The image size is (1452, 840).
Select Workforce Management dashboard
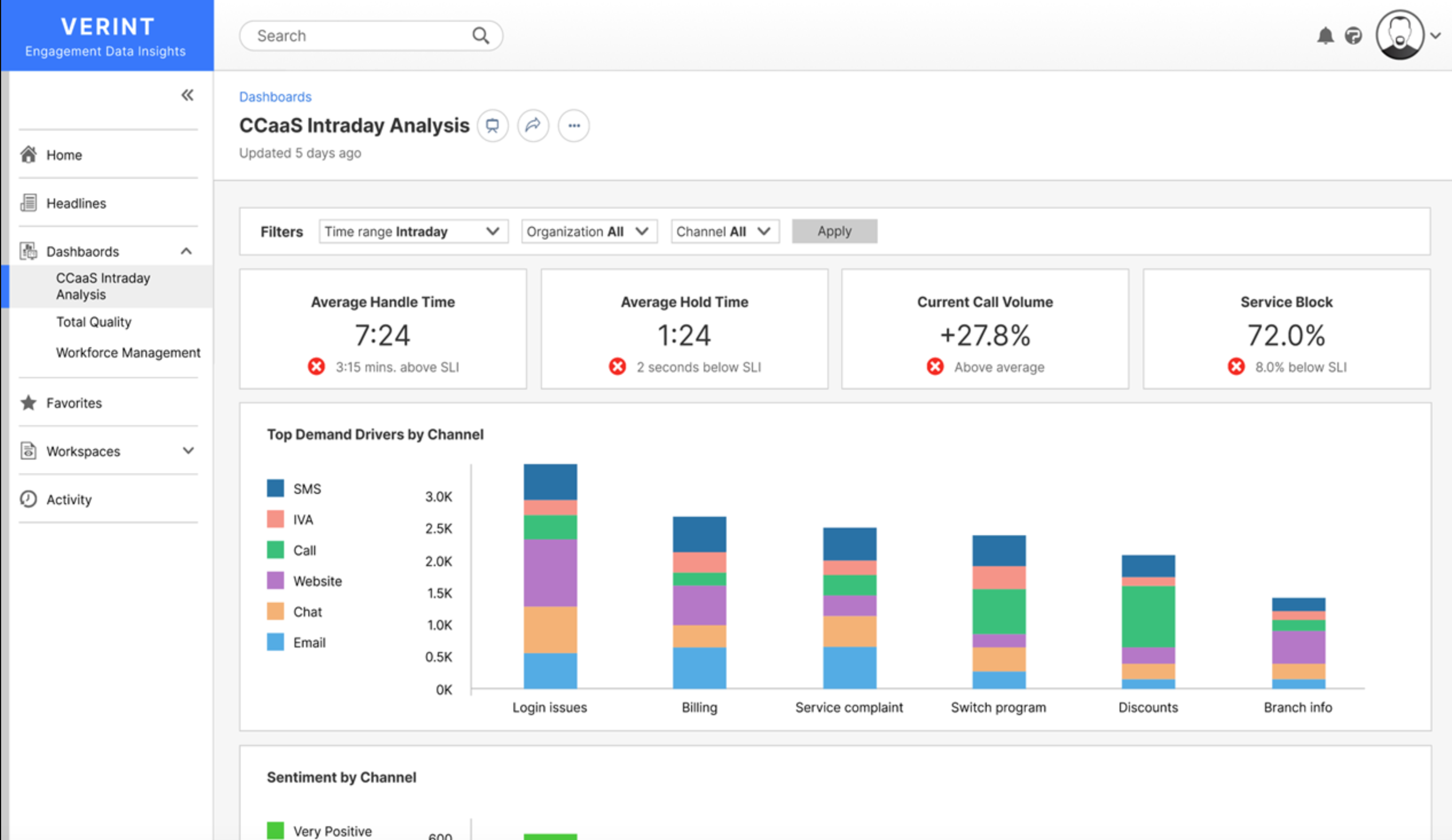pos(128,352)
